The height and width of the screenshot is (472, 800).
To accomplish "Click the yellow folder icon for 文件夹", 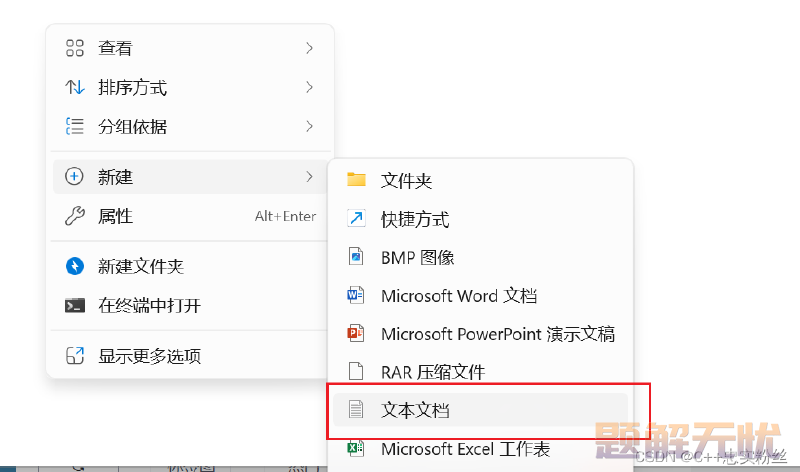I will 356,180.
